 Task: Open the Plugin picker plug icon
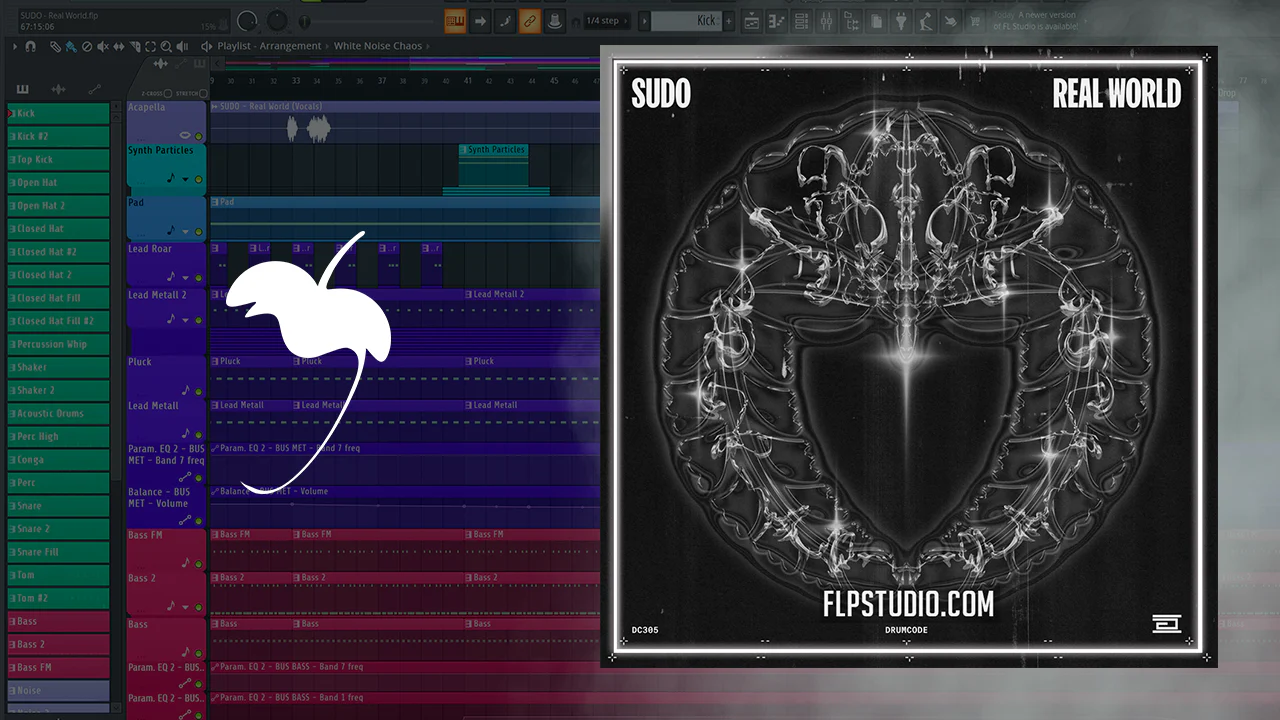[x=900, y=21]
